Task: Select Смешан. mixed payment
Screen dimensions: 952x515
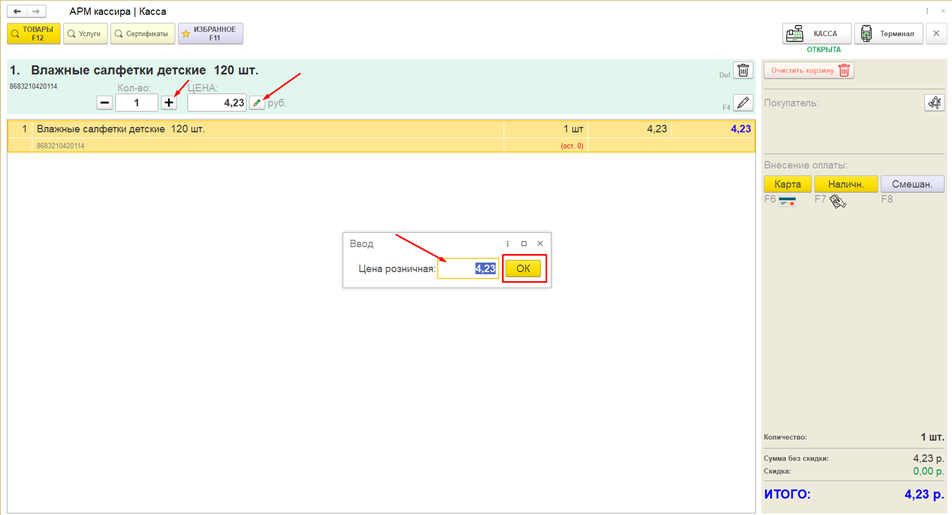Action: (x=912, y=184)
